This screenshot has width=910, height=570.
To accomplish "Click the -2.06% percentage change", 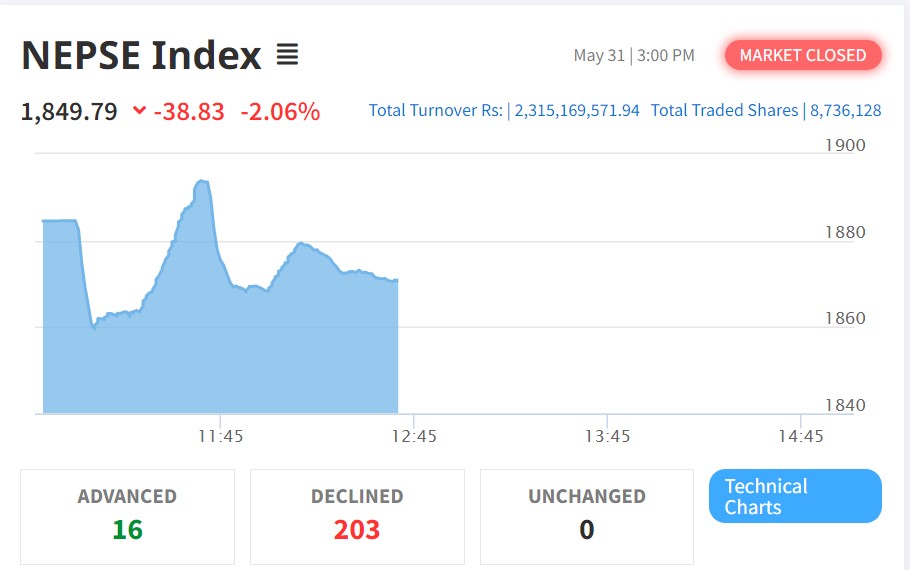I will click(x=280, y=111).
